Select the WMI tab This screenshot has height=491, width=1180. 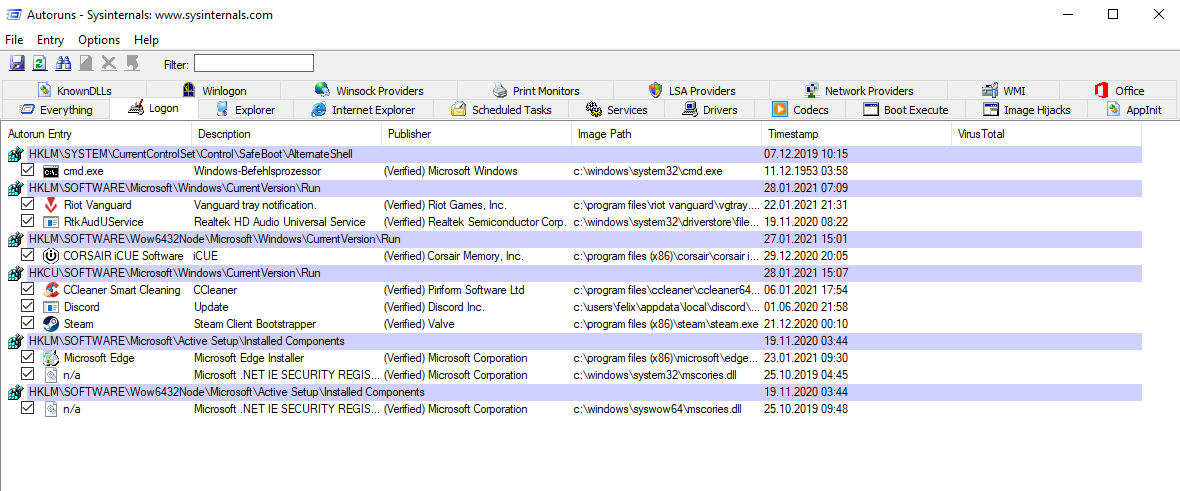[1004, 90]
